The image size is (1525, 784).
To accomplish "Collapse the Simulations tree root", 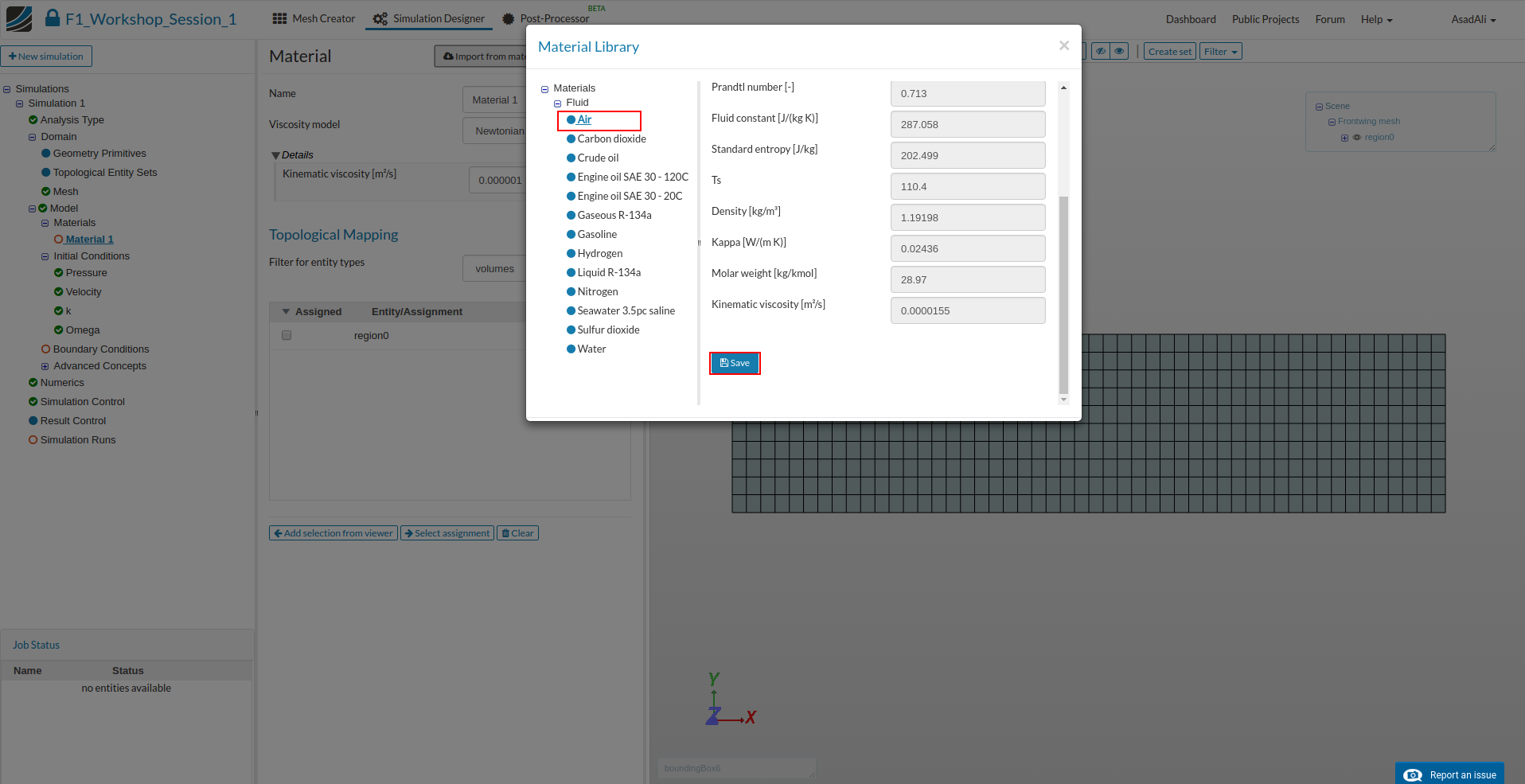I will pos(6,90).
